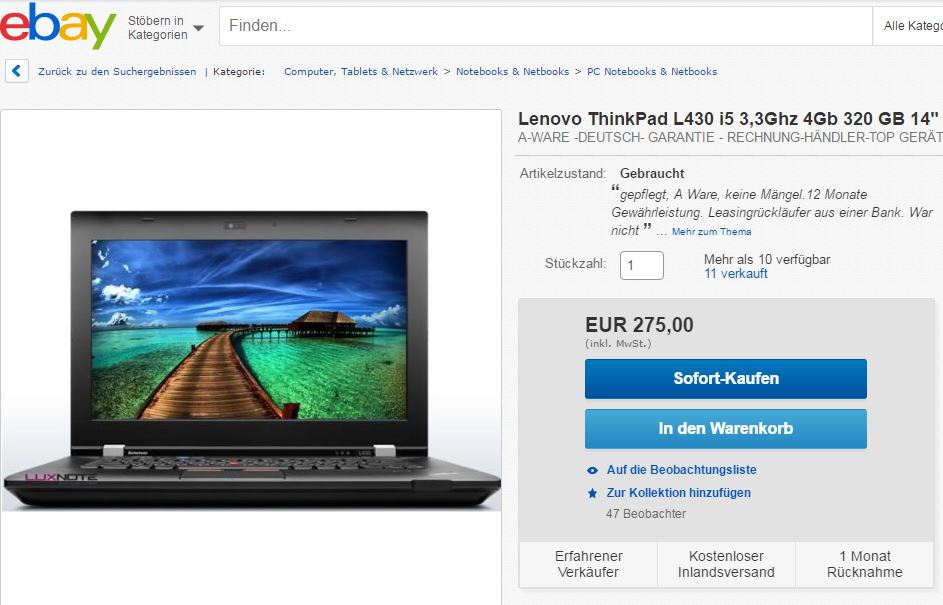Open the Stöbern in Kategorien dropdown
Screen dimensions: 943x605
coord(166,28)
